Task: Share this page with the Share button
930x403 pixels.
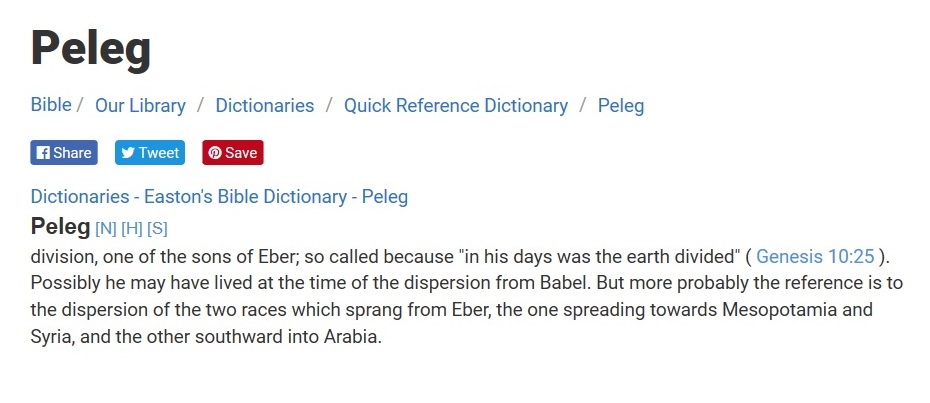Action: tap(64, 153)
